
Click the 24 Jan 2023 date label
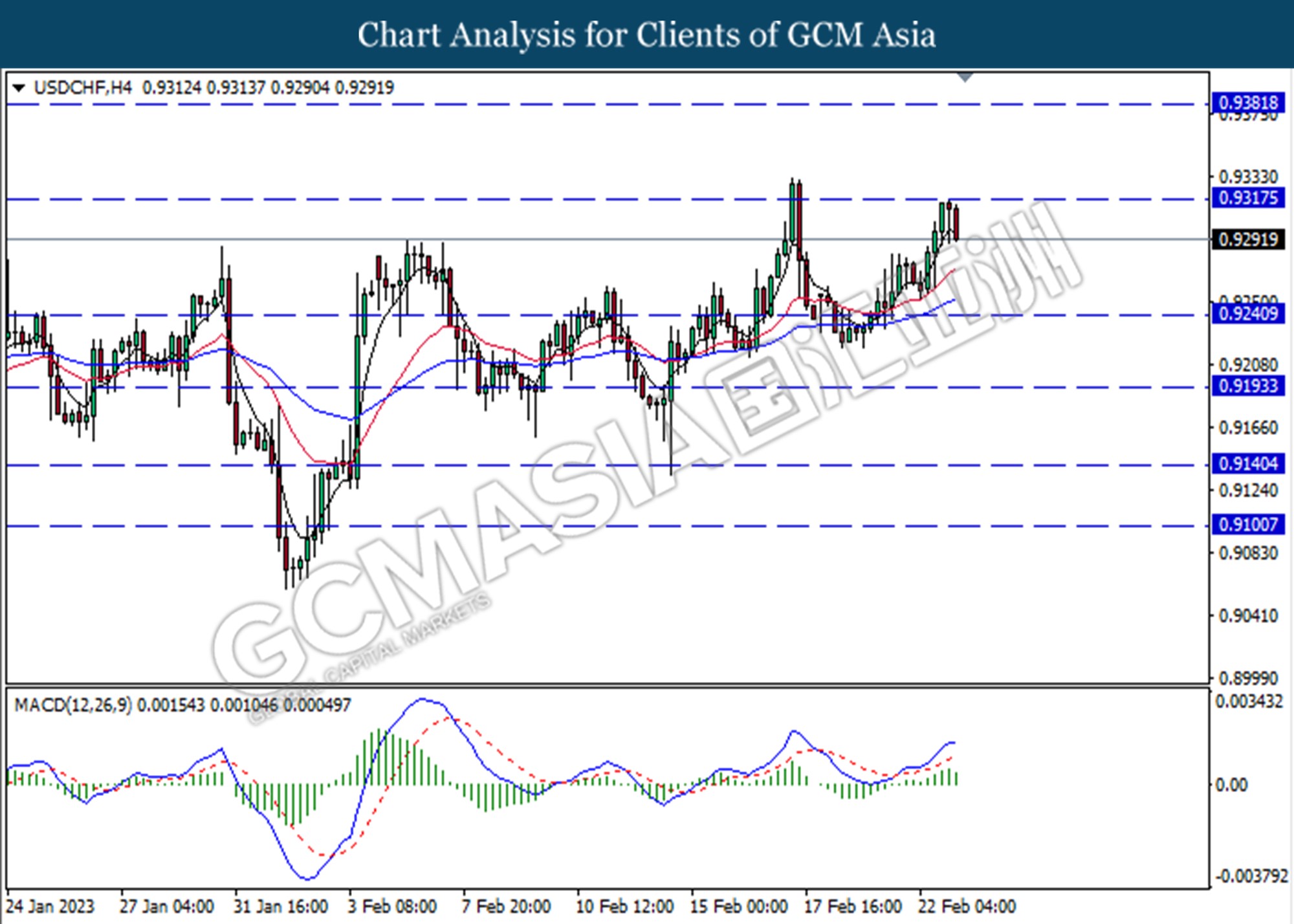pos(50,906)
